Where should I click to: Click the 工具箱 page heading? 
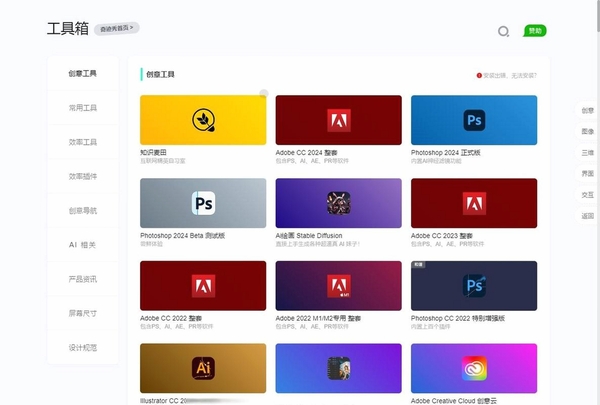pos(68,29)
